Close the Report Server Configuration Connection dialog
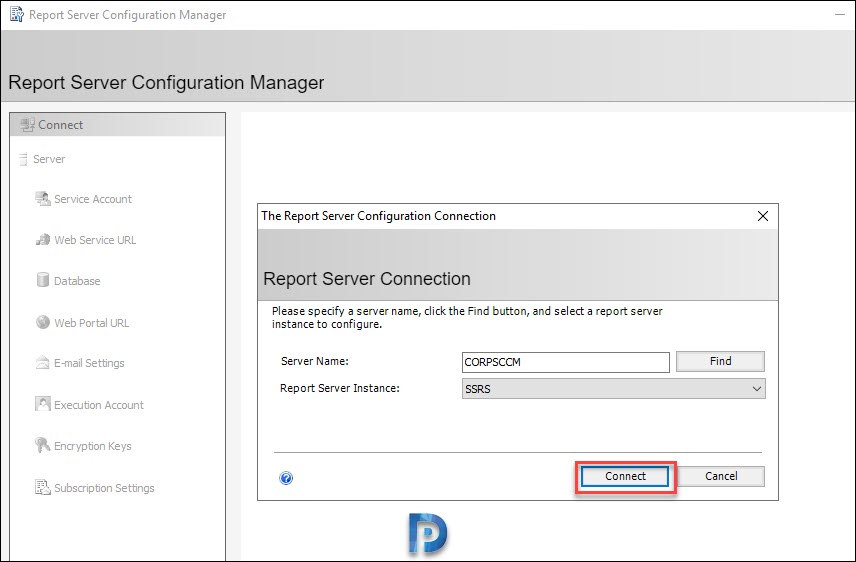Image resolution: width=856 pixels, height=562 pixels. point(763,216)
